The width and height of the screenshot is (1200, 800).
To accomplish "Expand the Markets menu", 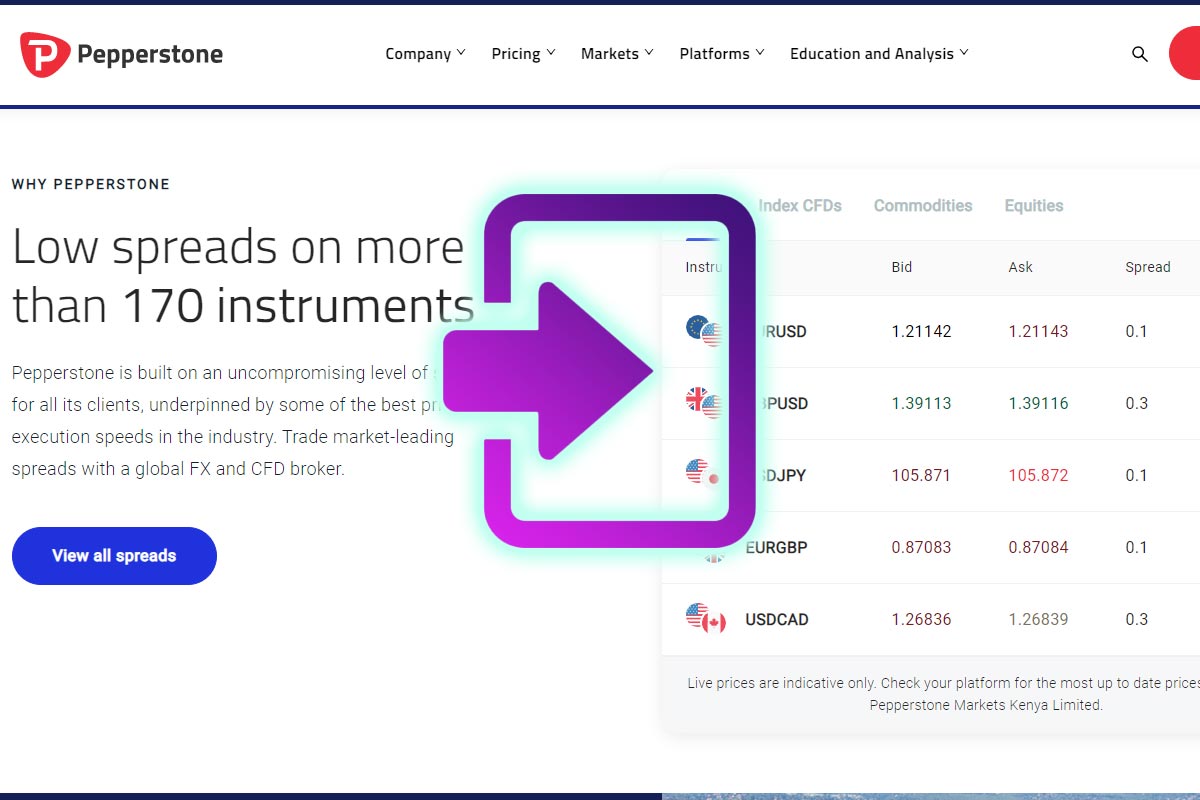I will [x=617, y=54].
